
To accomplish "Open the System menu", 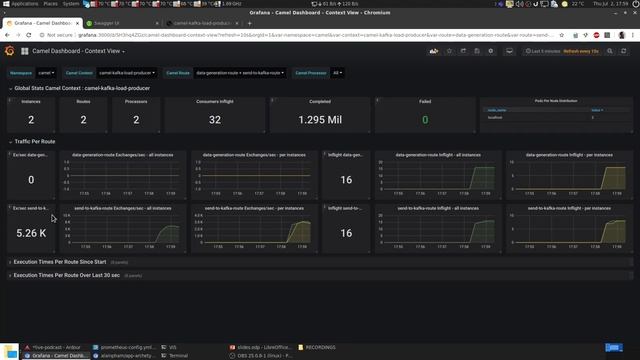I will tap(71, 4).
